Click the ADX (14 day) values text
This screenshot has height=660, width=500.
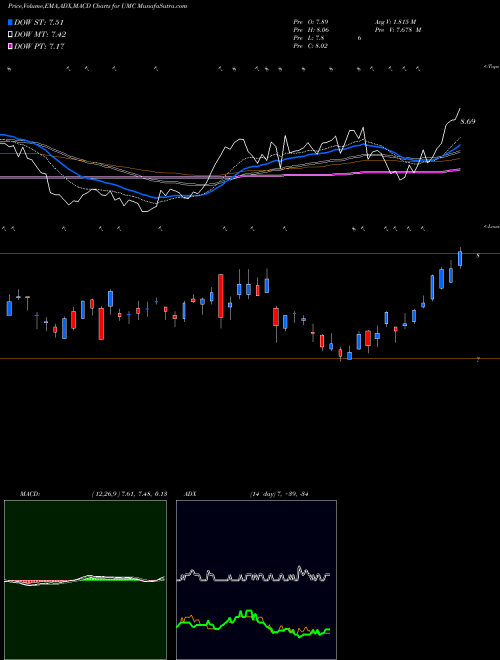pyautogui.click(x=279, y=494)
